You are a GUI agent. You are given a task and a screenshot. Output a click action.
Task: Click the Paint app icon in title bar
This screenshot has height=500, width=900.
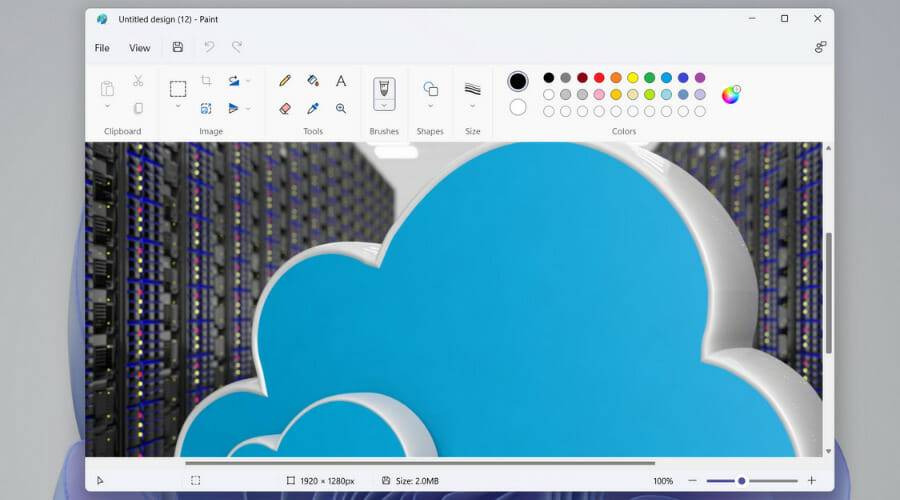click(x=102, y=19)
